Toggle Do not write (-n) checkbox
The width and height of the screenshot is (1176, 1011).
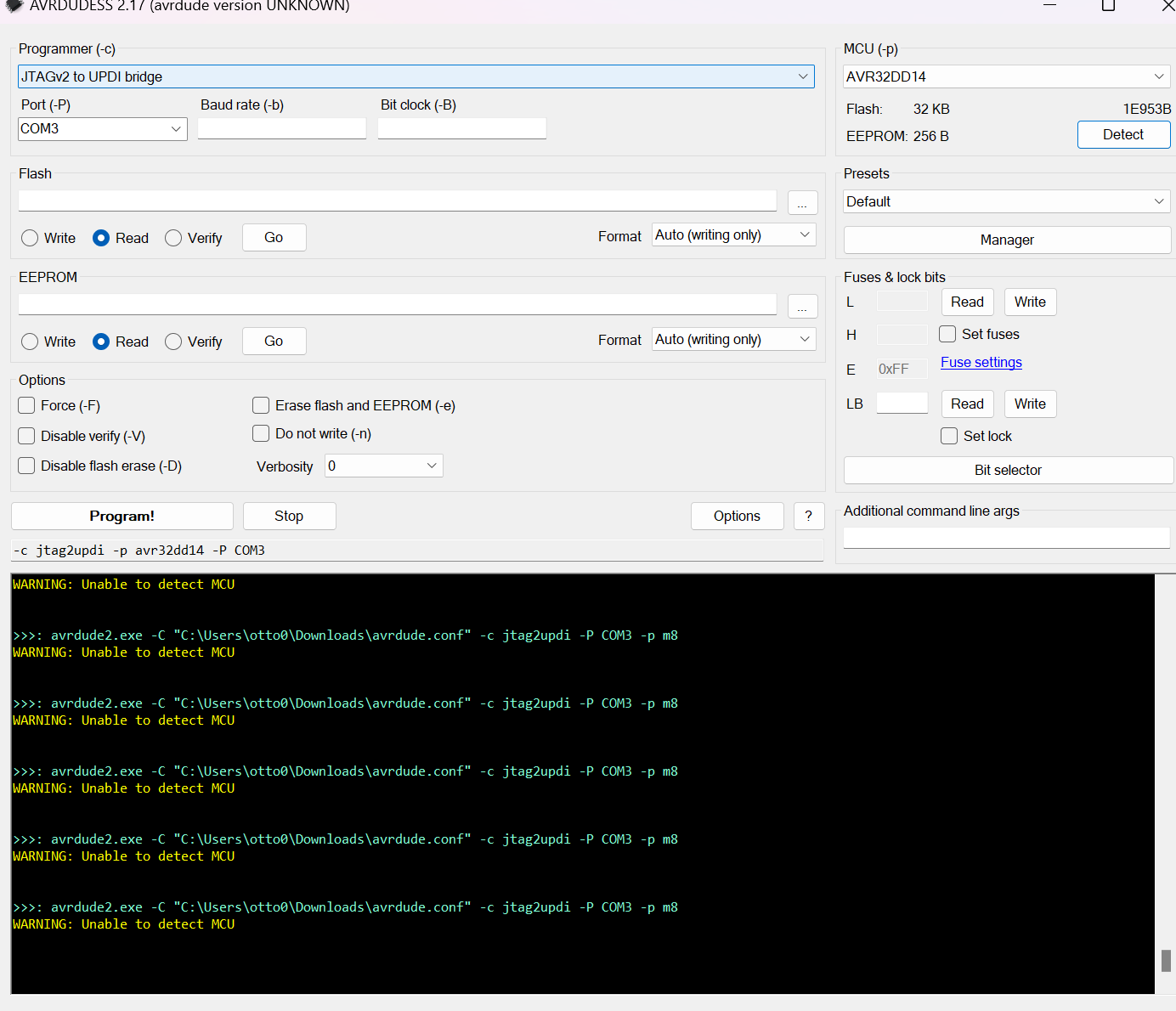(x=261, y=433)
